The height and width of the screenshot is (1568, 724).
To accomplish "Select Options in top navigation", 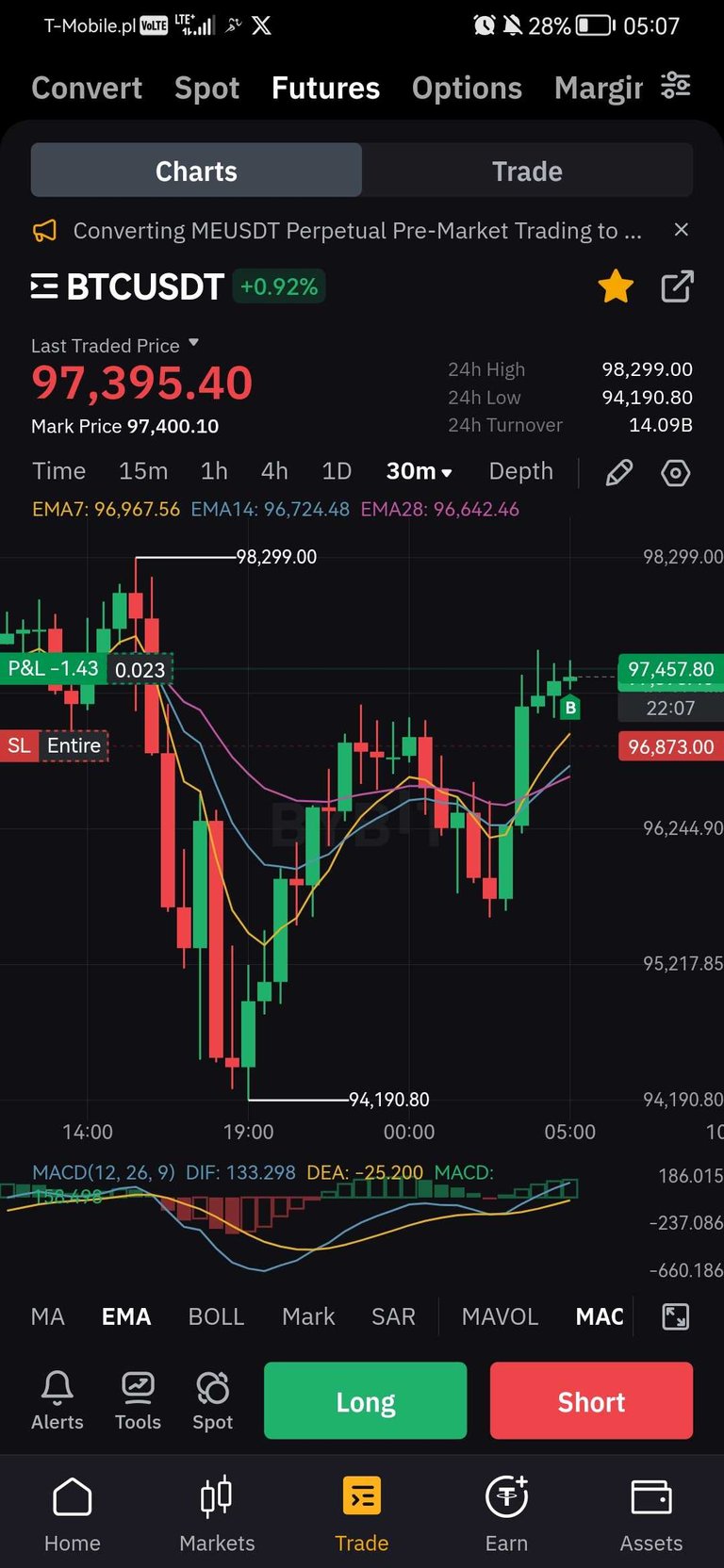I will coord(467,88).
